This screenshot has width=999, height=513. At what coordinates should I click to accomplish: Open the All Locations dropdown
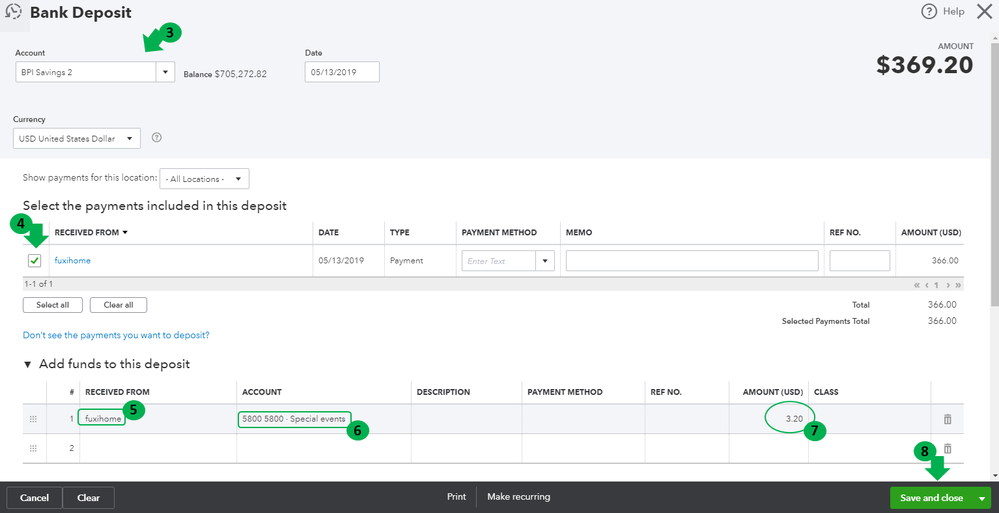pos(205,179)
